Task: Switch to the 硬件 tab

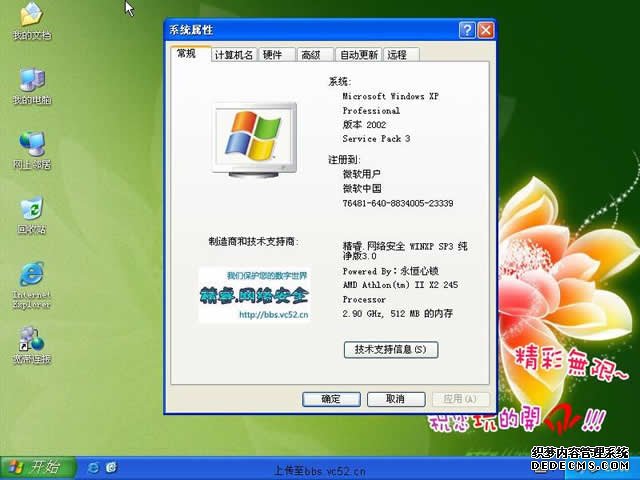Action: click(x=276, y=55)
